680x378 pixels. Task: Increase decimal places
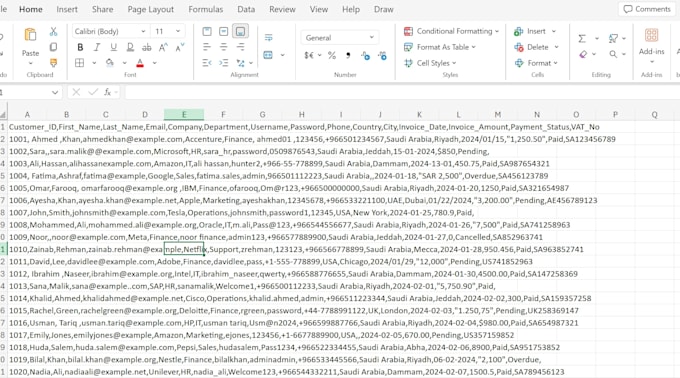pyautogui.click(x=366, y=55)
